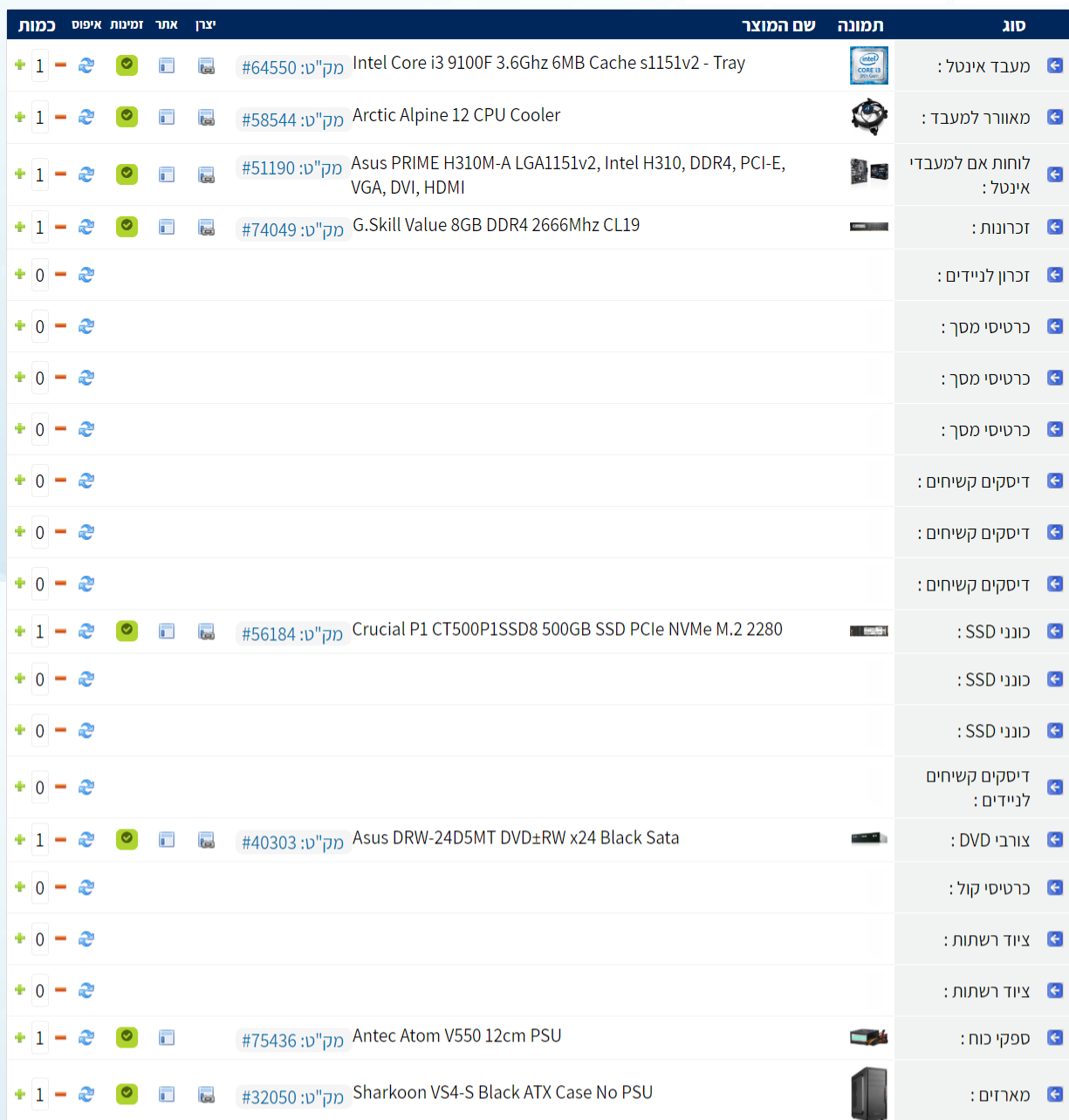
Task: Open site page icon for Asus PRIME H310M-A
Action: pos(167,174)
